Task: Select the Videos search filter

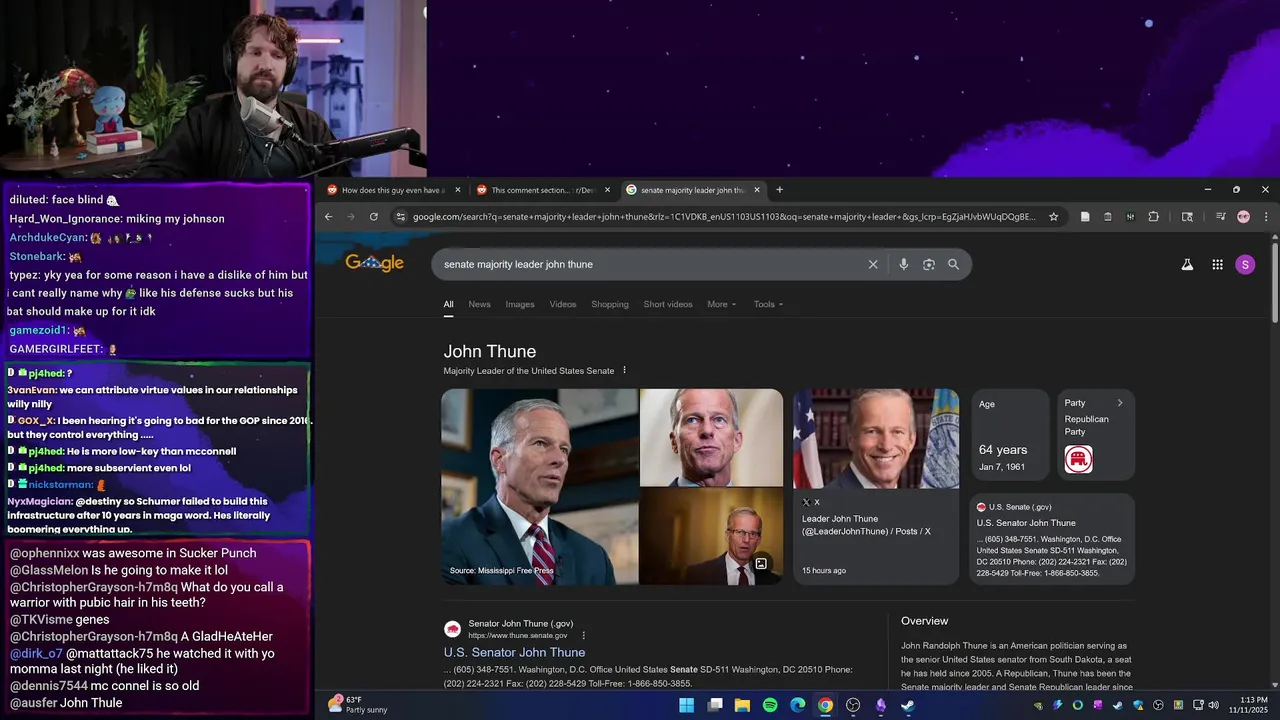Action: point(563,304)
